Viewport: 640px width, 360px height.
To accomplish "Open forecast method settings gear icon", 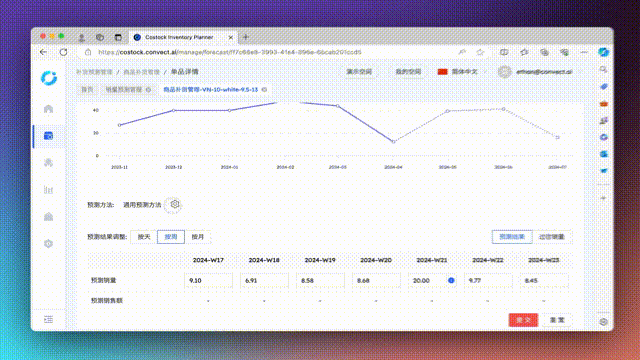I will 175,204.
